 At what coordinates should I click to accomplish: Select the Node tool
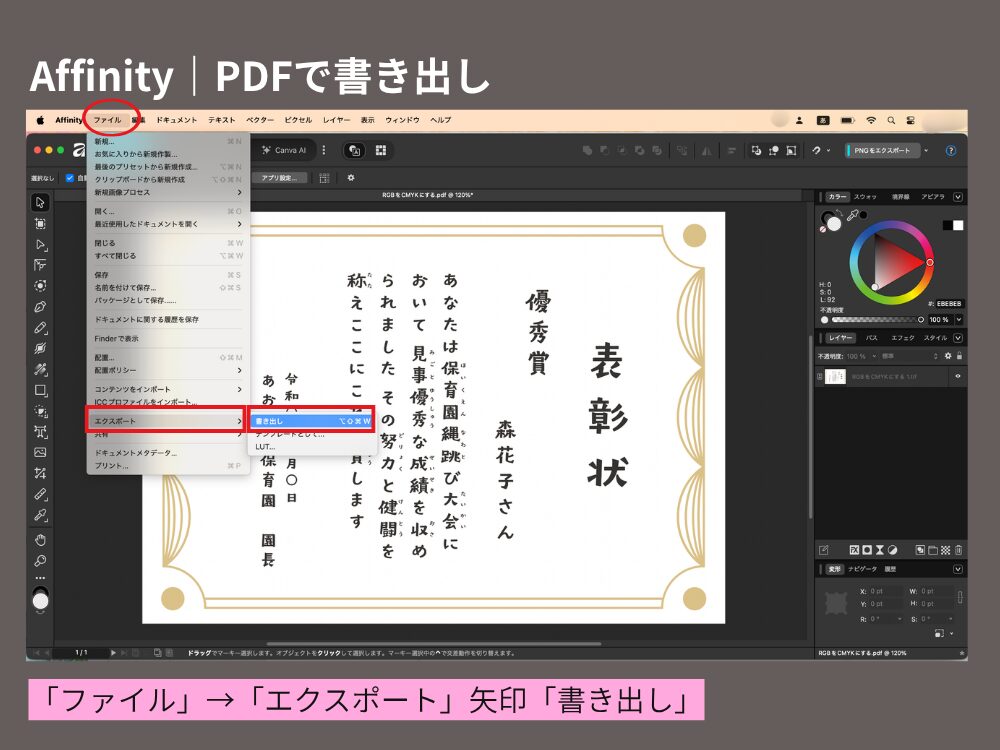(40, 244)
